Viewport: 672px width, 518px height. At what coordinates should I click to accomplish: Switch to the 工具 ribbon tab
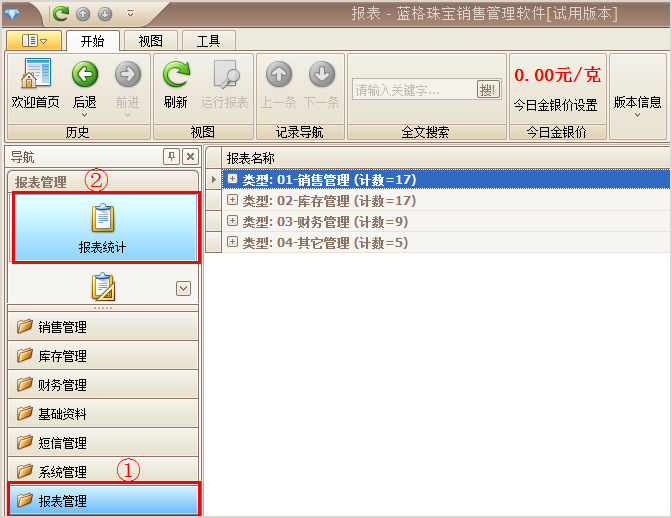click(x=209, y=41)
